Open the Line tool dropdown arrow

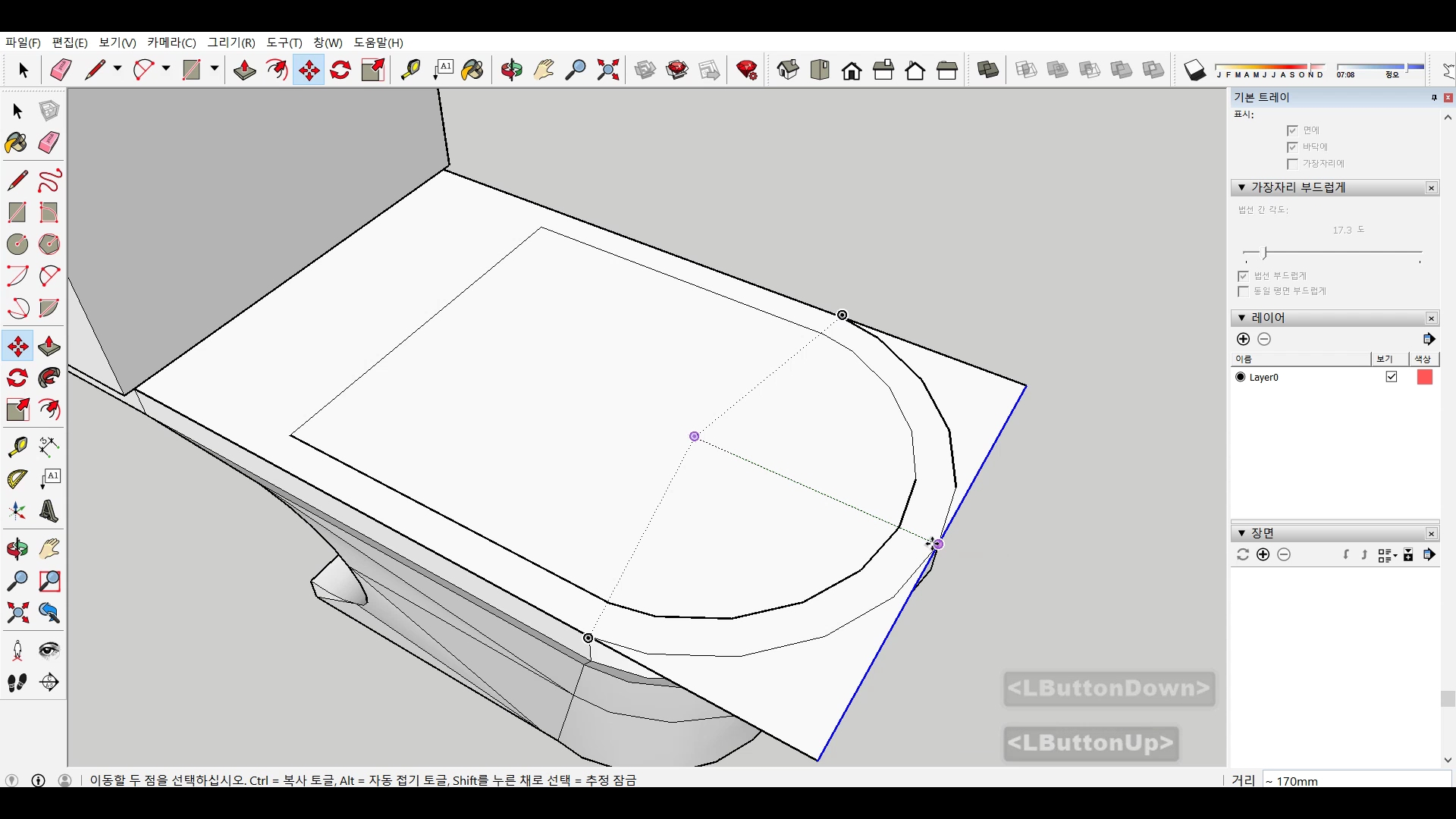point(118,69)
